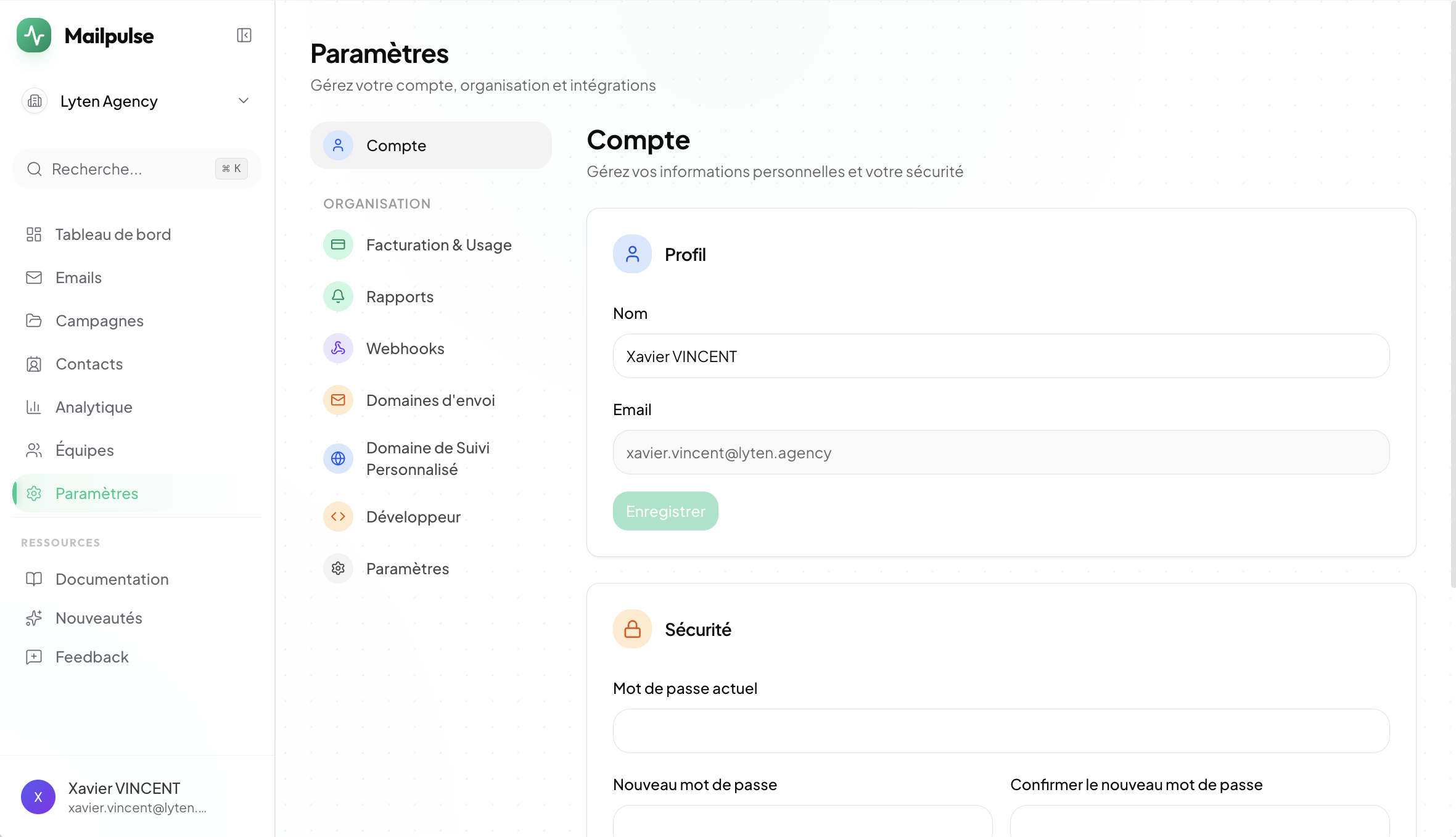Image resolution: width=1456 pixels, height=837 pixels.
Task: Click the Mot de passe actuel field
Action: 999,731
